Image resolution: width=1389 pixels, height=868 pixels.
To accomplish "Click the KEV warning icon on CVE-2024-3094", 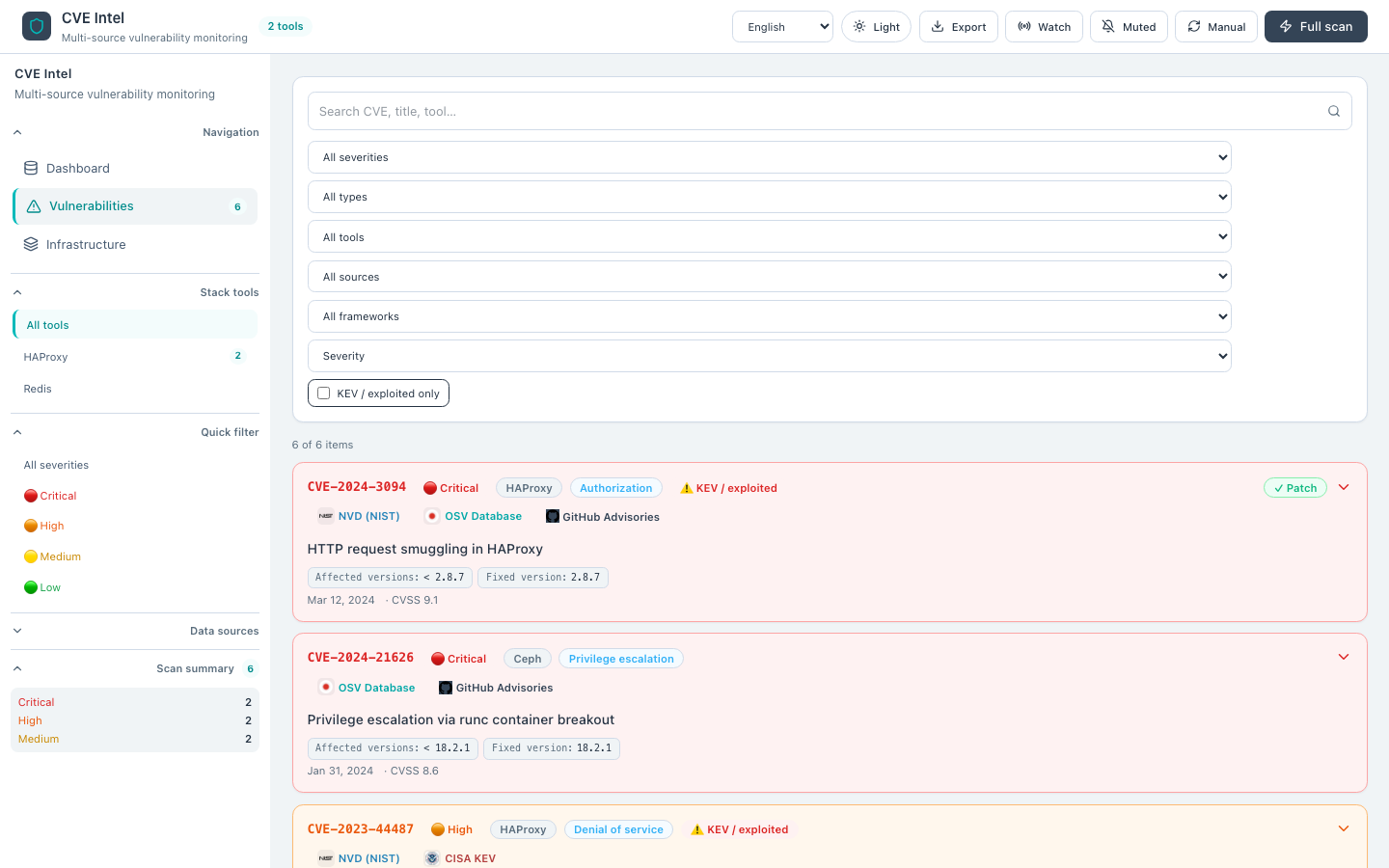I will click(687, 488).
